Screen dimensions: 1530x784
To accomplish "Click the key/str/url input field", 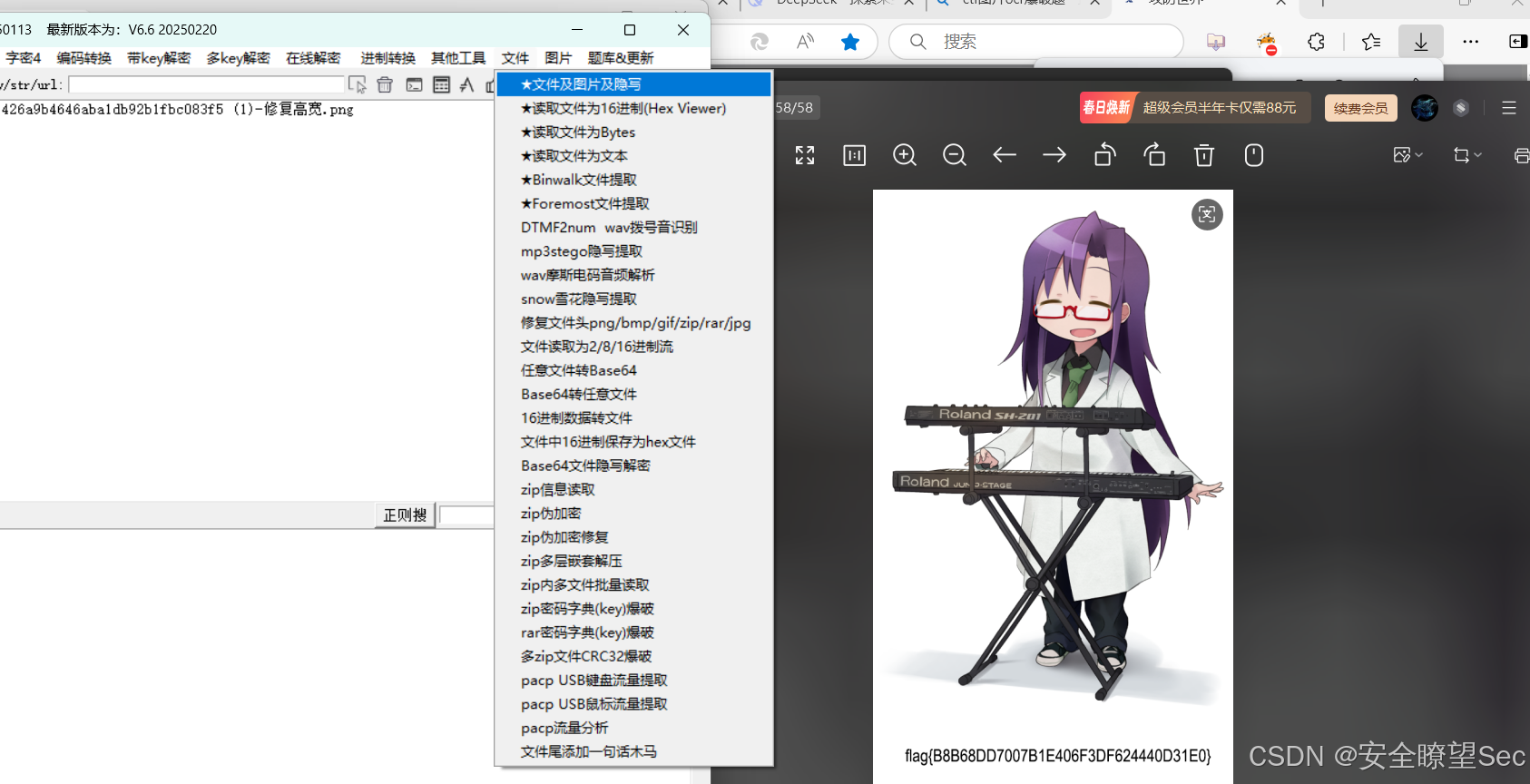I will click(x=207, y=84).
